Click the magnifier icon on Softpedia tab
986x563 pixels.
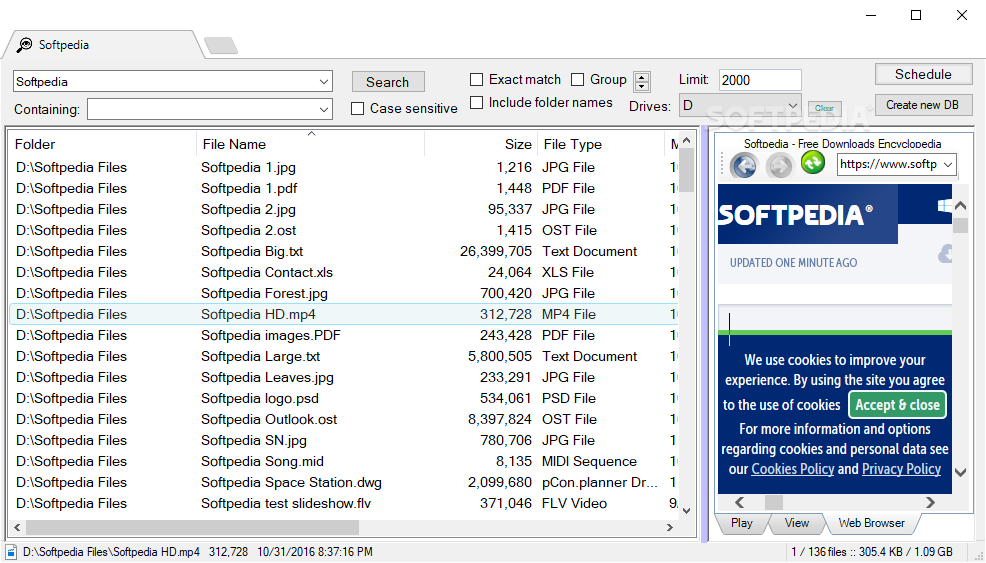(x=24, y=45)
